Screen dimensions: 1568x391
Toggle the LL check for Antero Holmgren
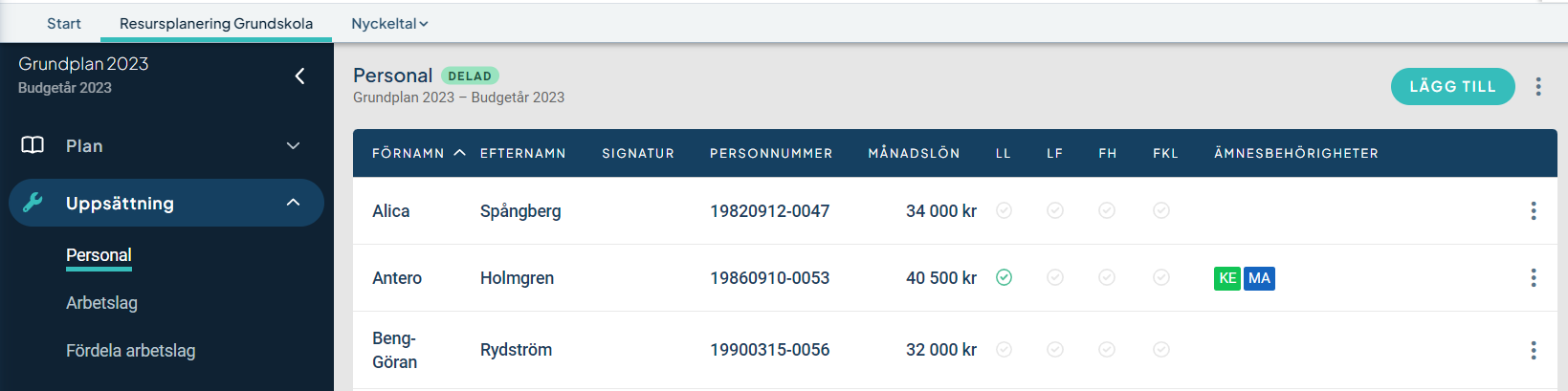(x=1004, y=277)
